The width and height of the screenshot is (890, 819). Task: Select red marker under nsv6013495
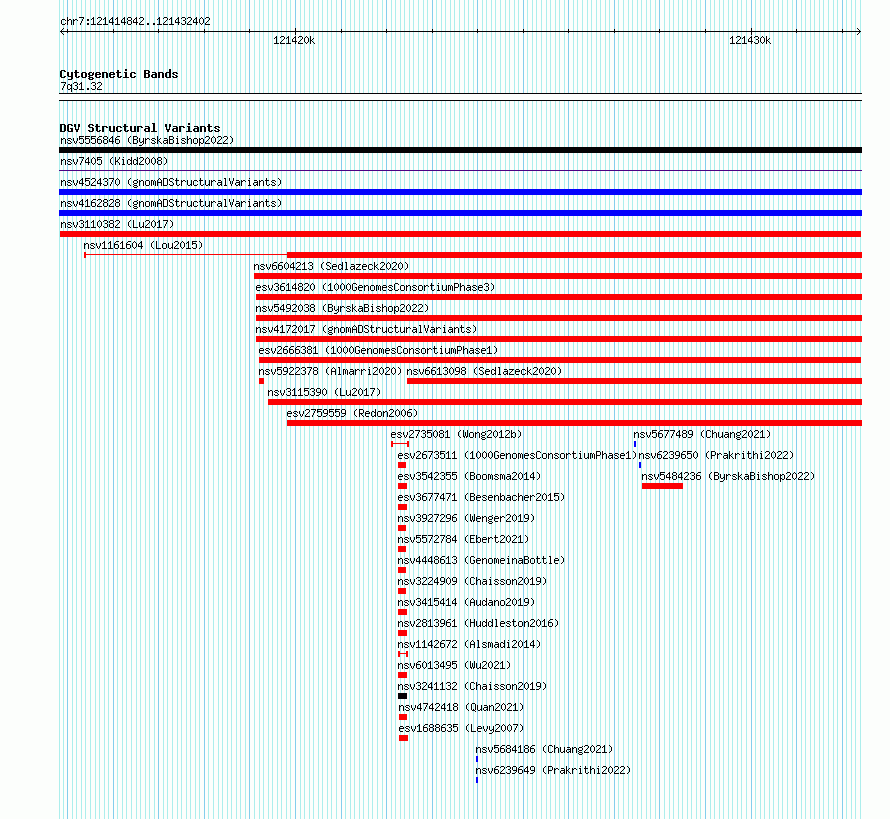tap(403, 675)
